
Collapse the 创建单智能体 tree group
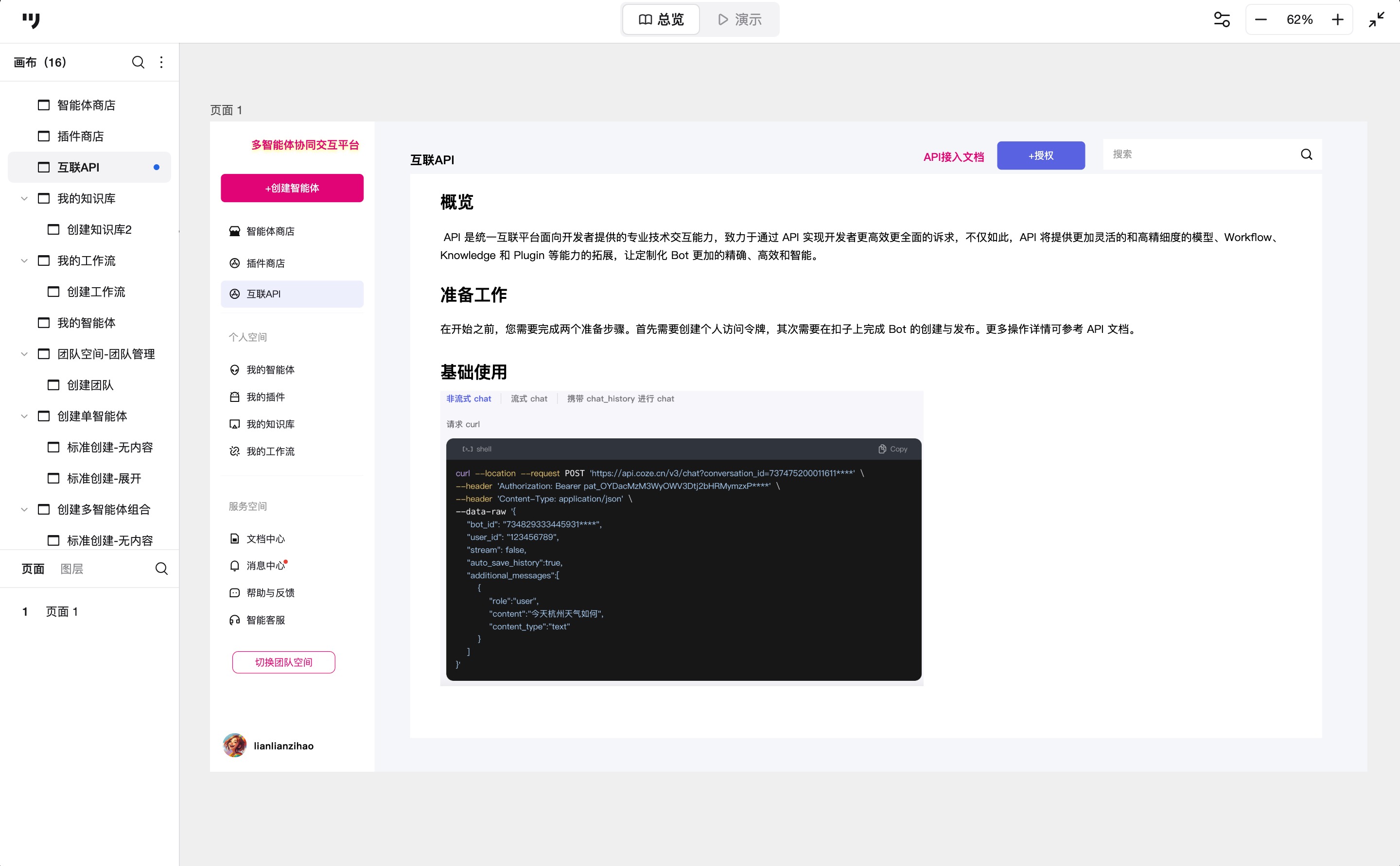(24, 416)
